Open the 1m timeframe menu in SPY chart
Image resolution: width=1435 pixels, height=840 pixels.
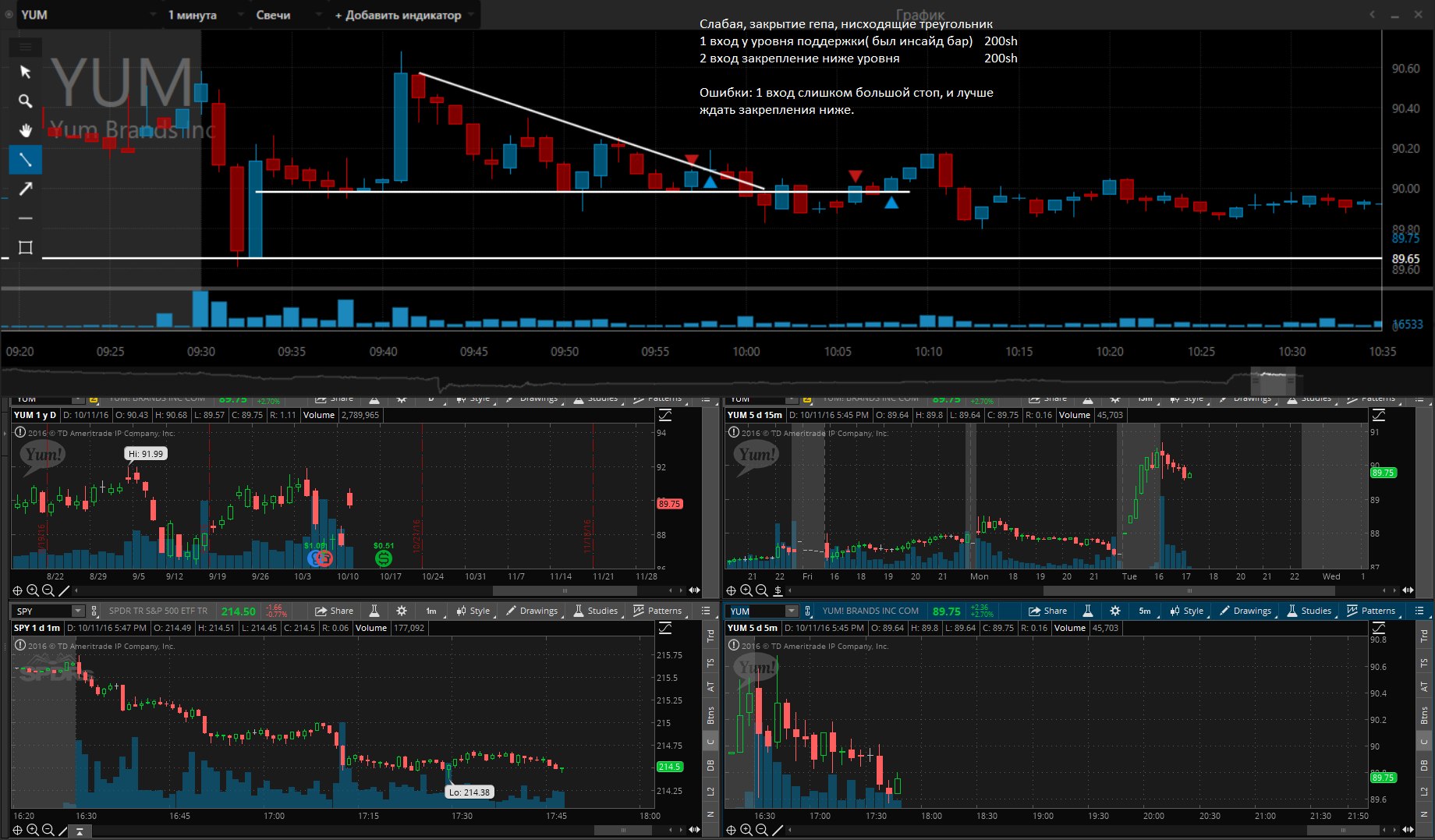[431, 611]
